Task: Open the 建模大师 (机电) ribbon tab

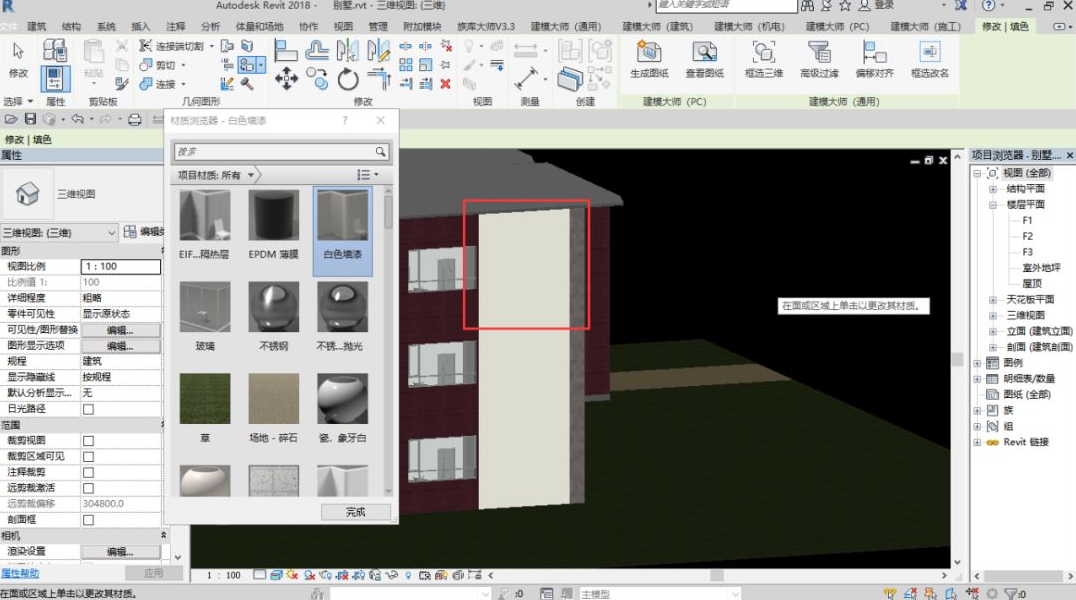Action: point(749,27)
